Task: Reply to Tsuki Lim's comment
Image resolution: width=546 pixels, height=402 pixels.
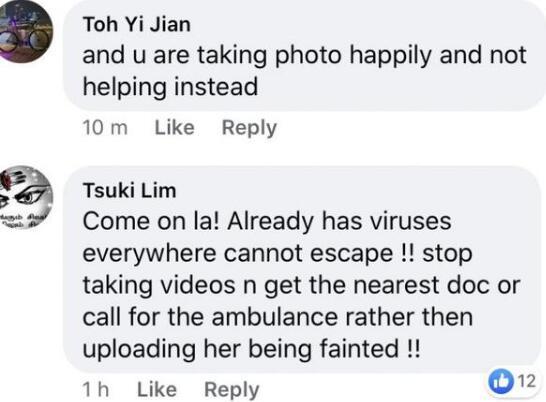Action: (x=232, y=390)
